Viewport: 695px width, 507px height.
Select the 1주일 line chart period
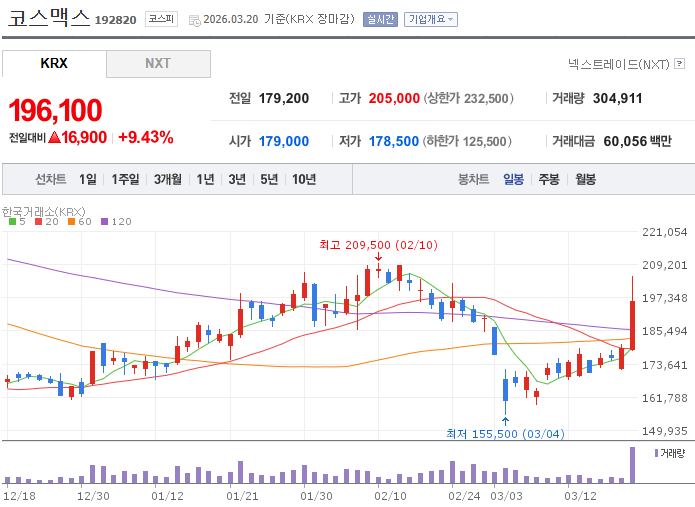point(125,179)
